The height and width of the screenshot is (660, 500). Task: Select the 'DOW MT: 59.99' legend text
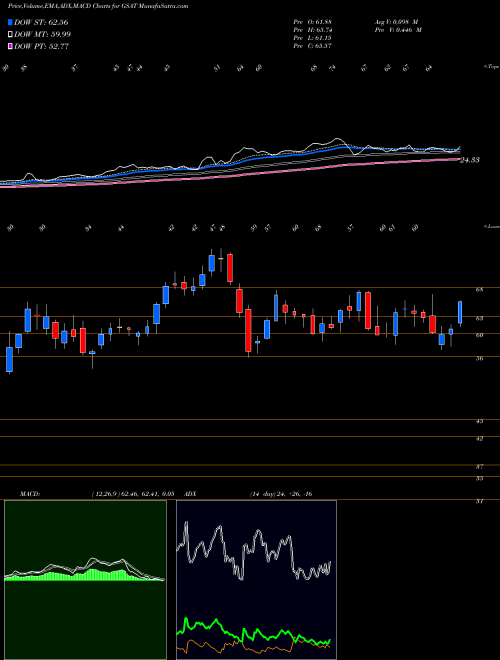tap(42, 35)
